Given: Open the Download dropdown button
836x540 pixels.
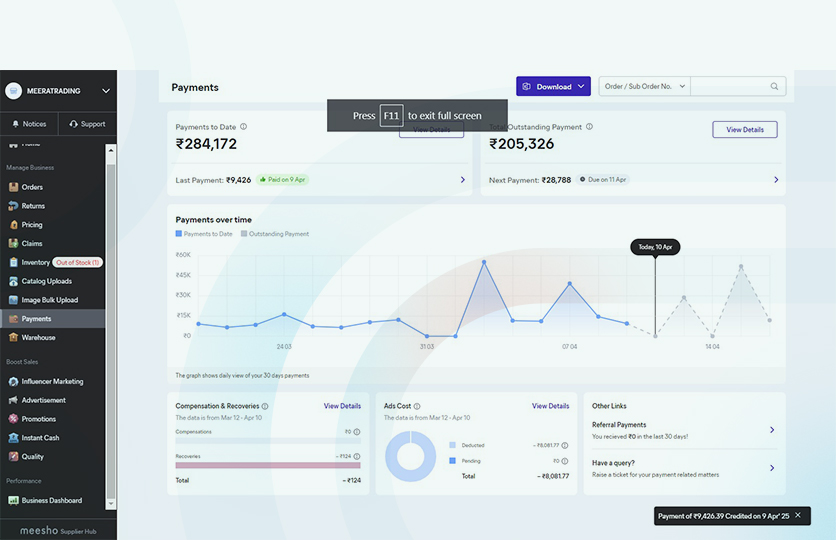Looking at the screenshot, I should (x=553, y=87).
